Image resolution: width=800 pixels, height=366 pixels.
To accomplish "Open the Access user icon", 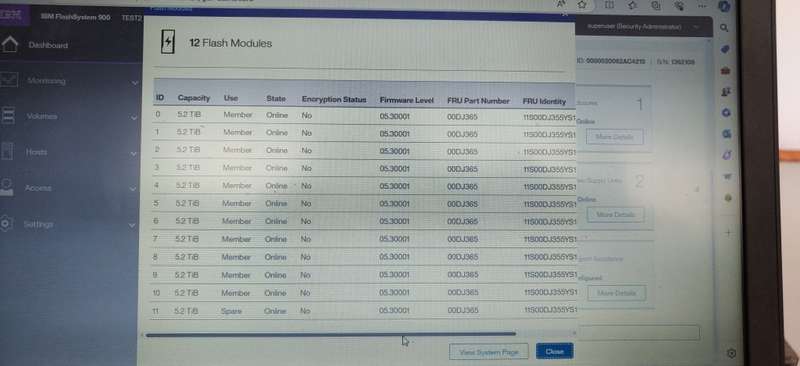I will click(7, 187).
